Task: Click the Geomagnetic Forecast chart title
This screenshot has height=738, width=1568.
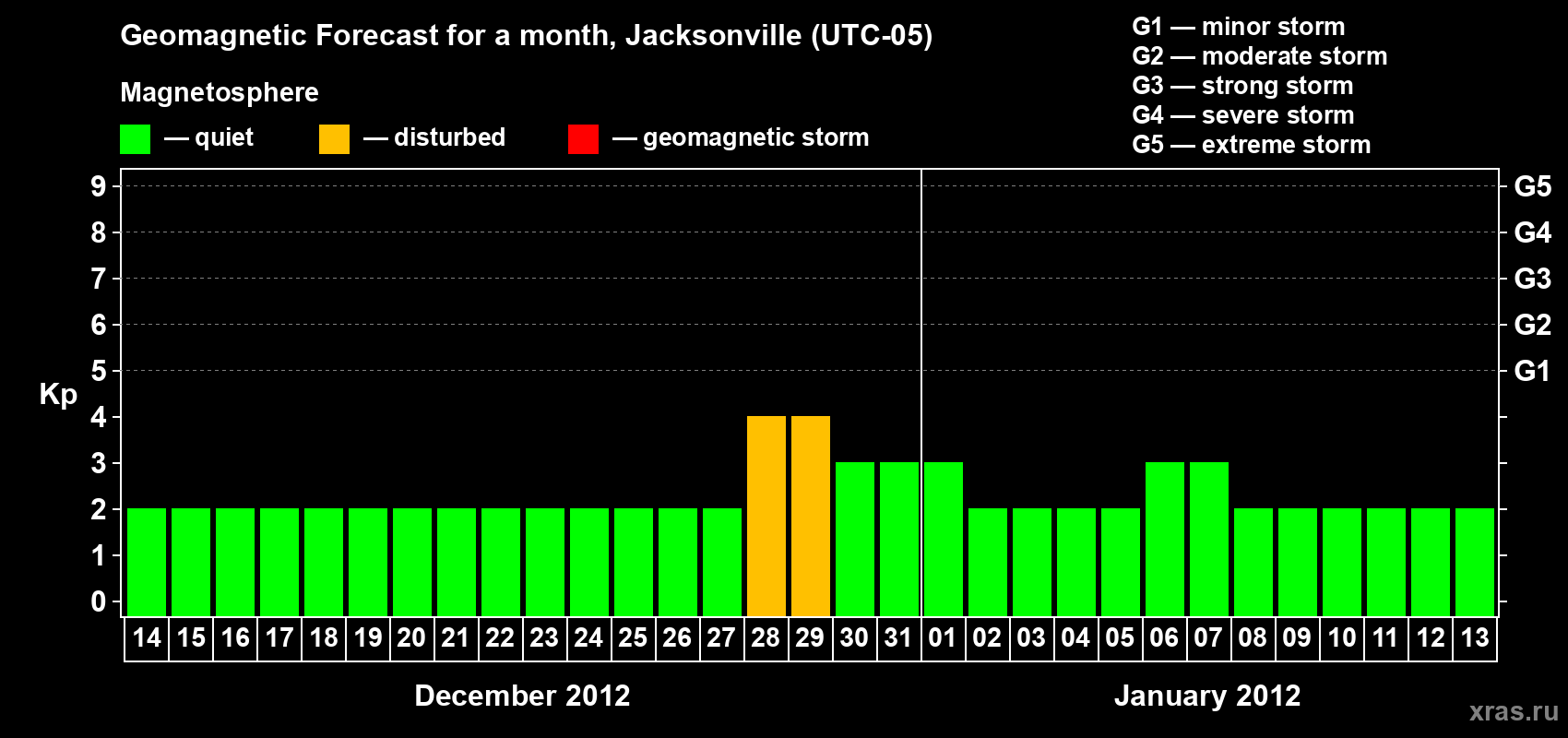Action: tap(527, 36)
